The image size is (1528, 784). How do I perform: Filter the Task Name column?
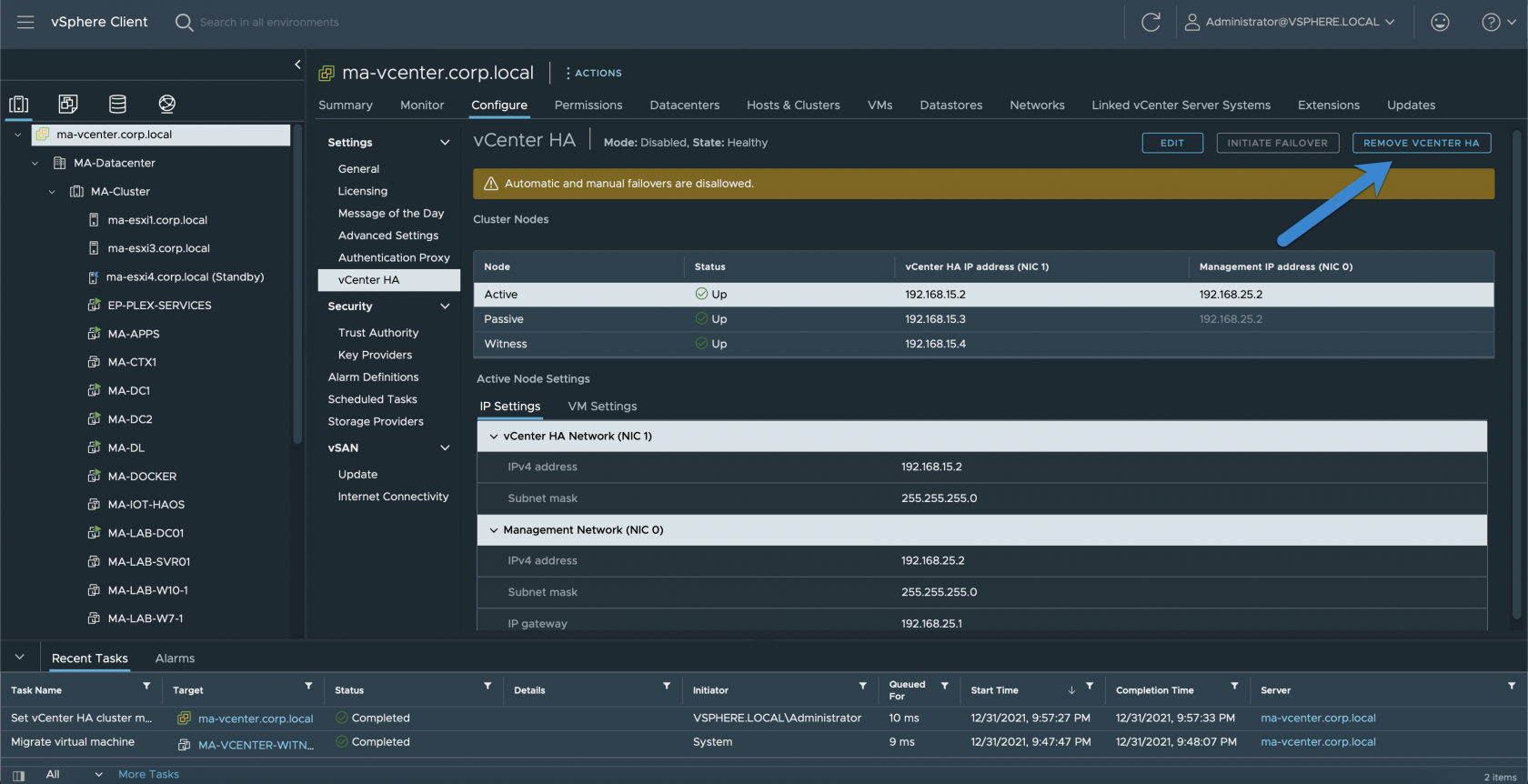click(x=146, y=686)
